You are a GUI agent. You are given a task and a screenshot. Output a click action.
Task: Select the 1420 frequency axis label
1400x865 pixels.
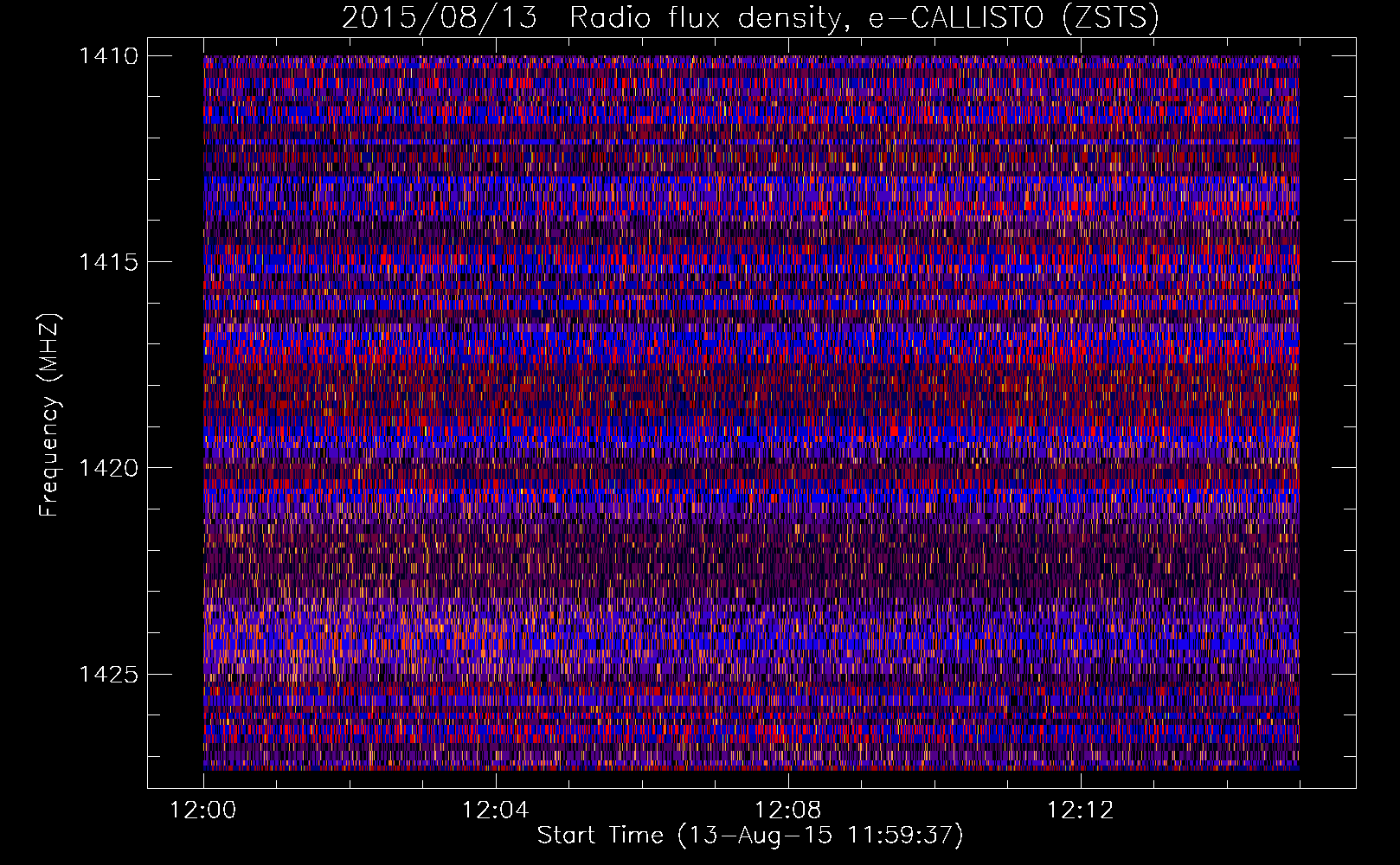click(108, 468)
